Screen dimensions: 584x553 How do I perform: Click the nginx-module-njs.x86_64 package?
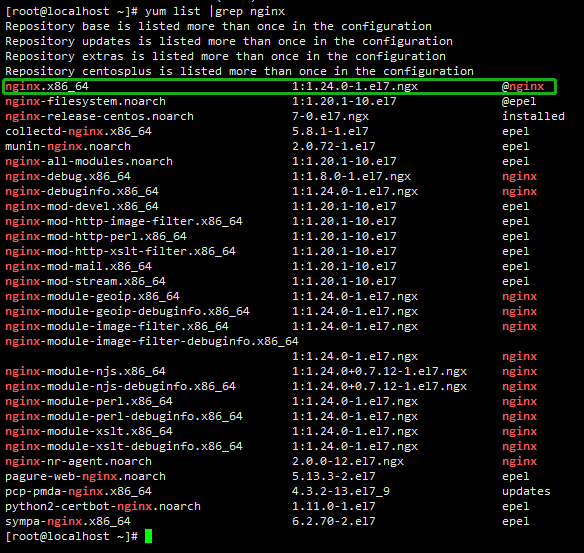(85, 371)
